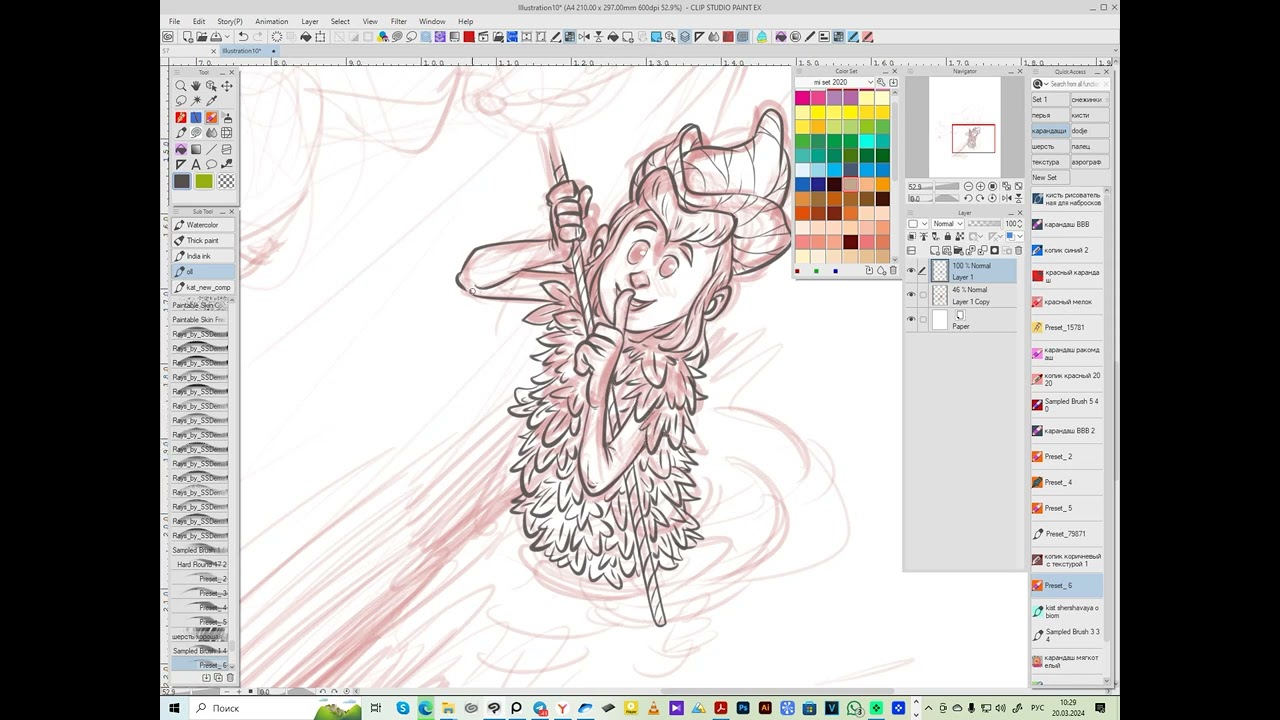Select the Preset_15781 quick access brush
Image resolution: width=1280 pixels, height=720 pixels.
point(1067,327)
